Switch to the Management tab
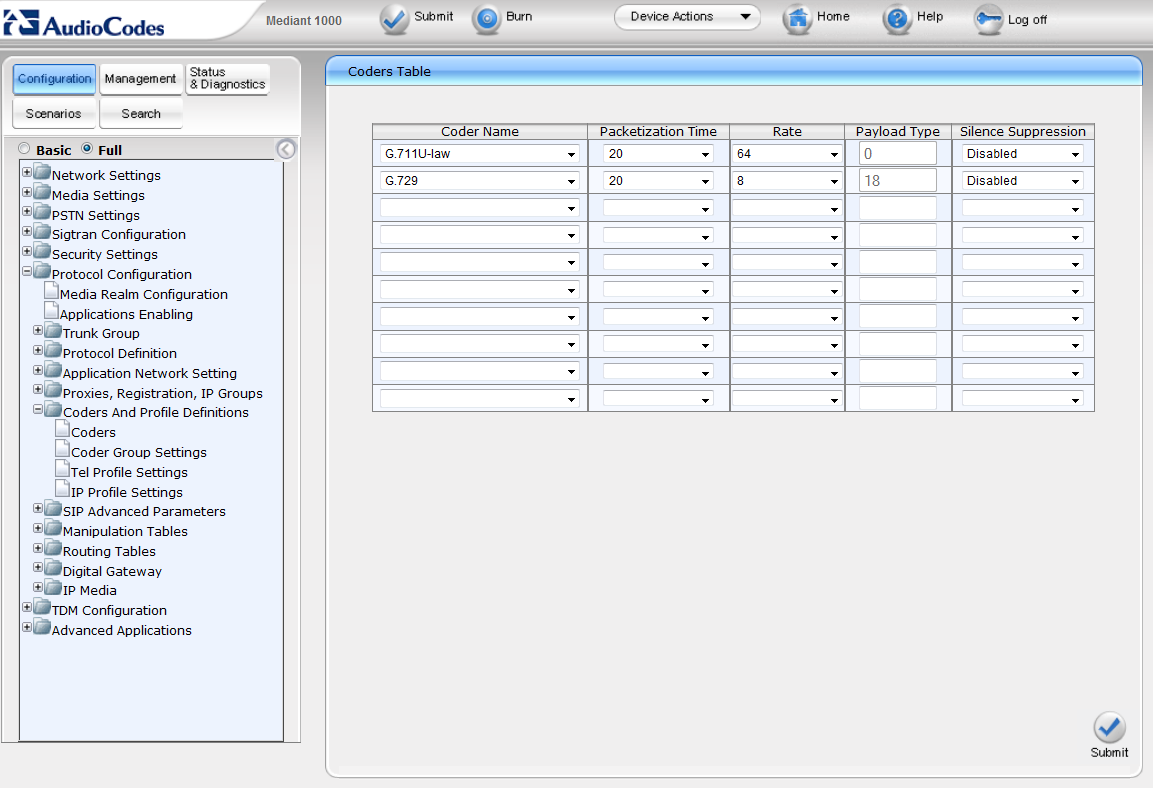Viewport: 1153px width, 788px height. 140,79
